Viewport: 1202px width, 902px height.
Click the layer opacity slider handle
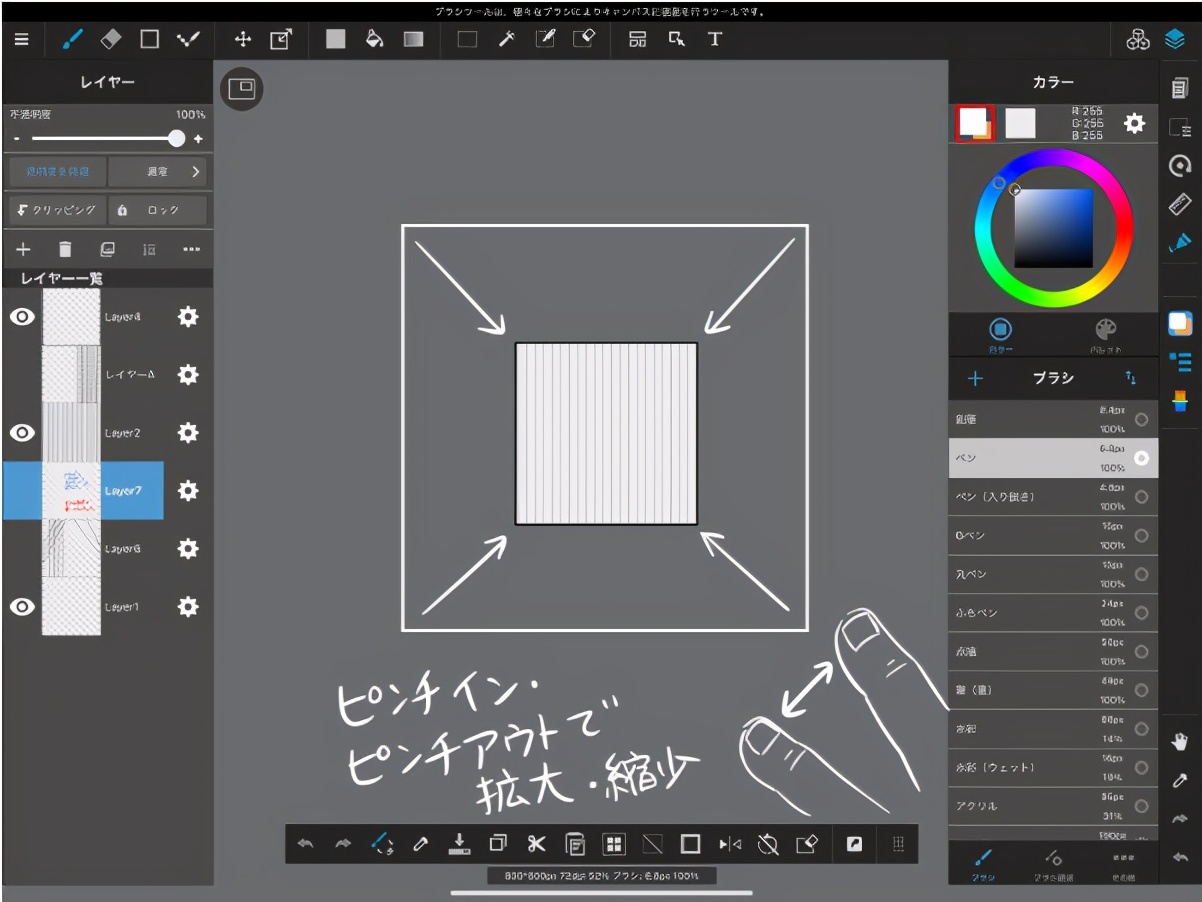click(177, 139)
